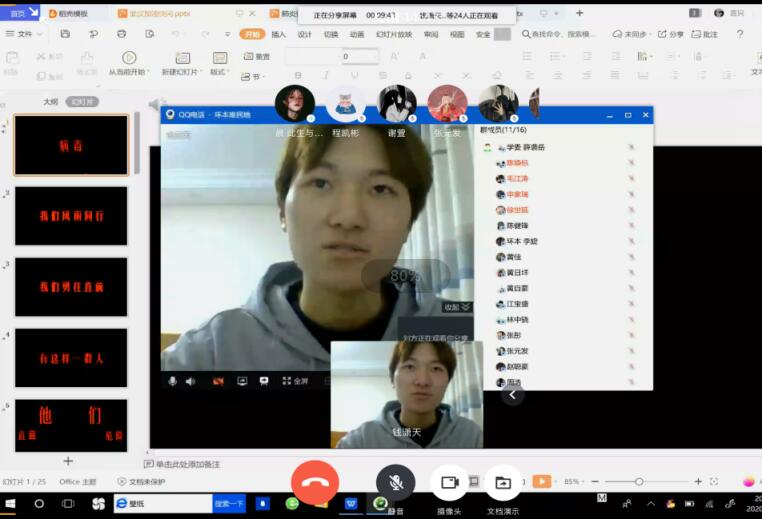
Task: Open the 节 section dropdown
Action: pyautogui.click(x=251, y=76)
